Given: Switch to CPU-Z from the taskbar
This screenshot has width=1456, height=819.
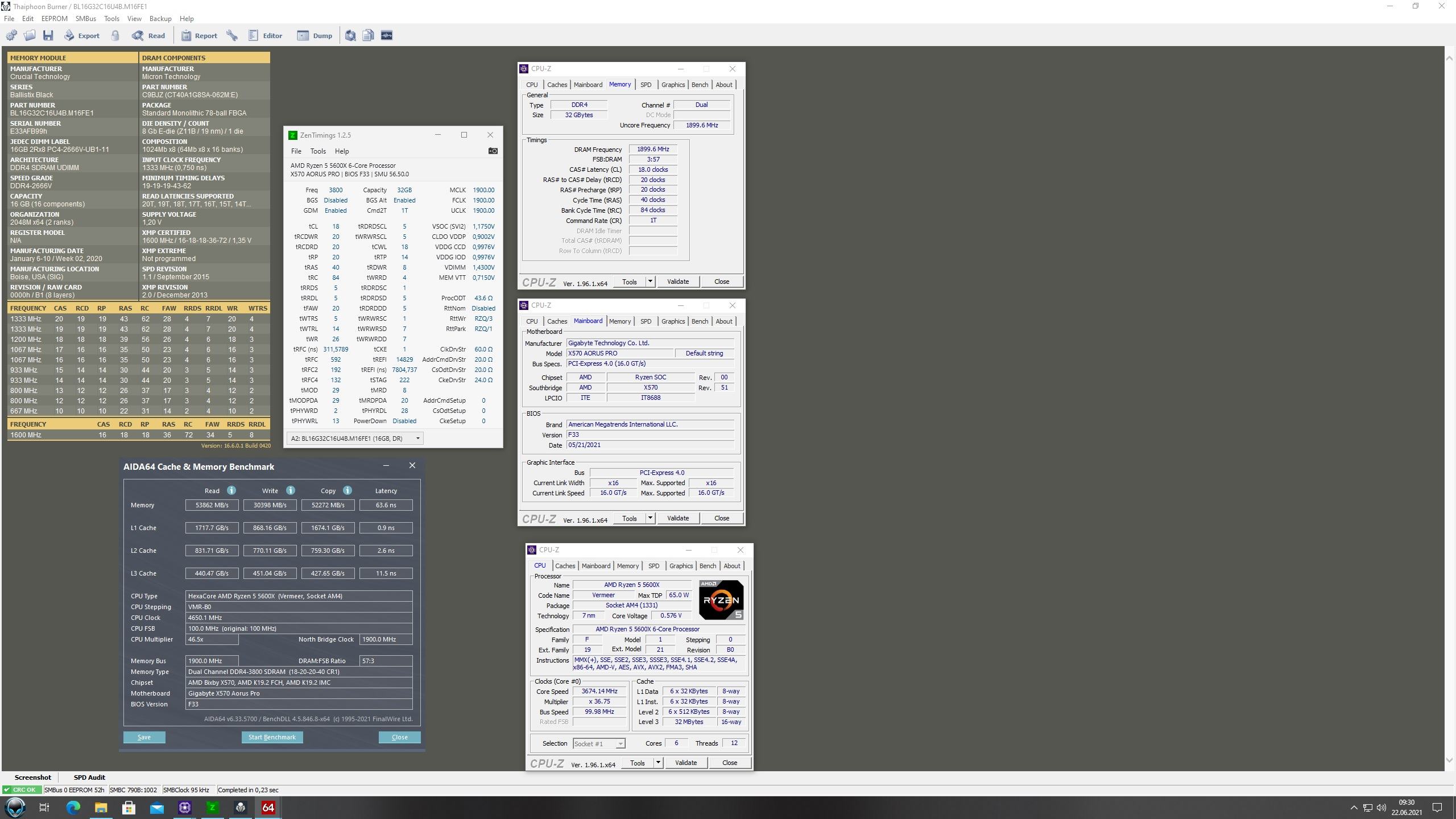Looking at the screenshot, I should 184,808.
